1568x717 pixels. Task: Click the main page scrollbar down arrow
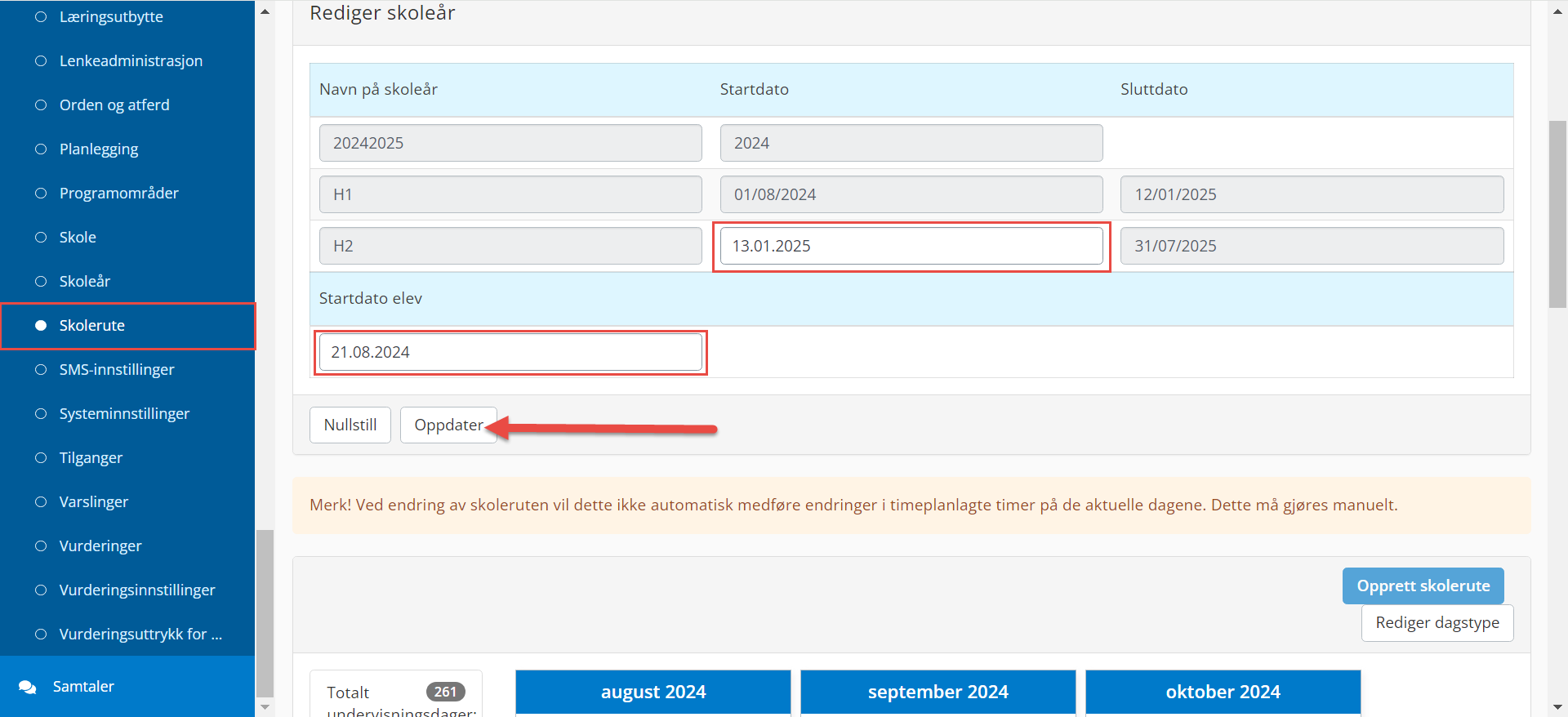(1558, 706)
